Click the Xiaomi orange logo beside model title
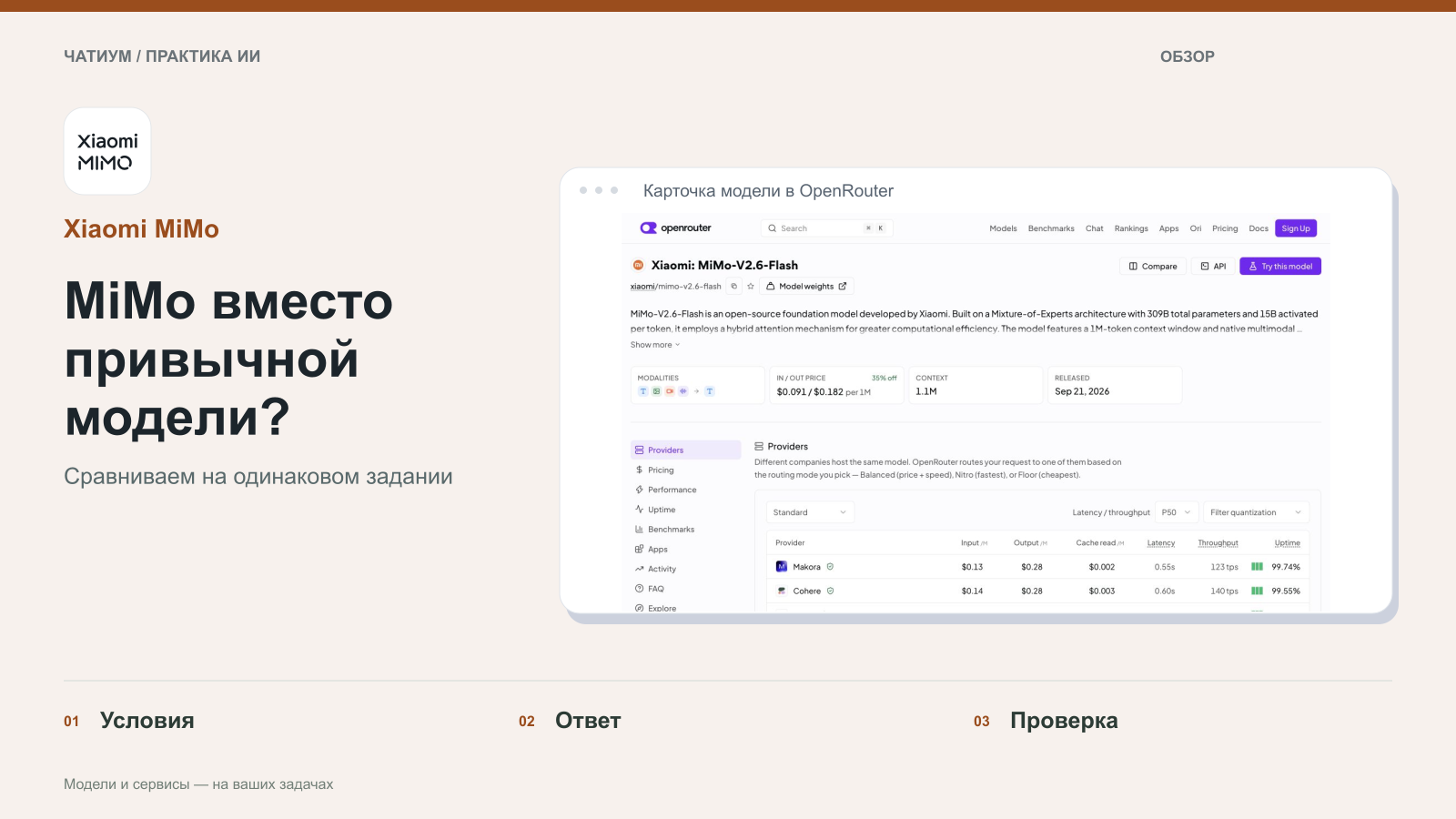Viewport: 1456px width, 819px height. [x=638, y=266]
